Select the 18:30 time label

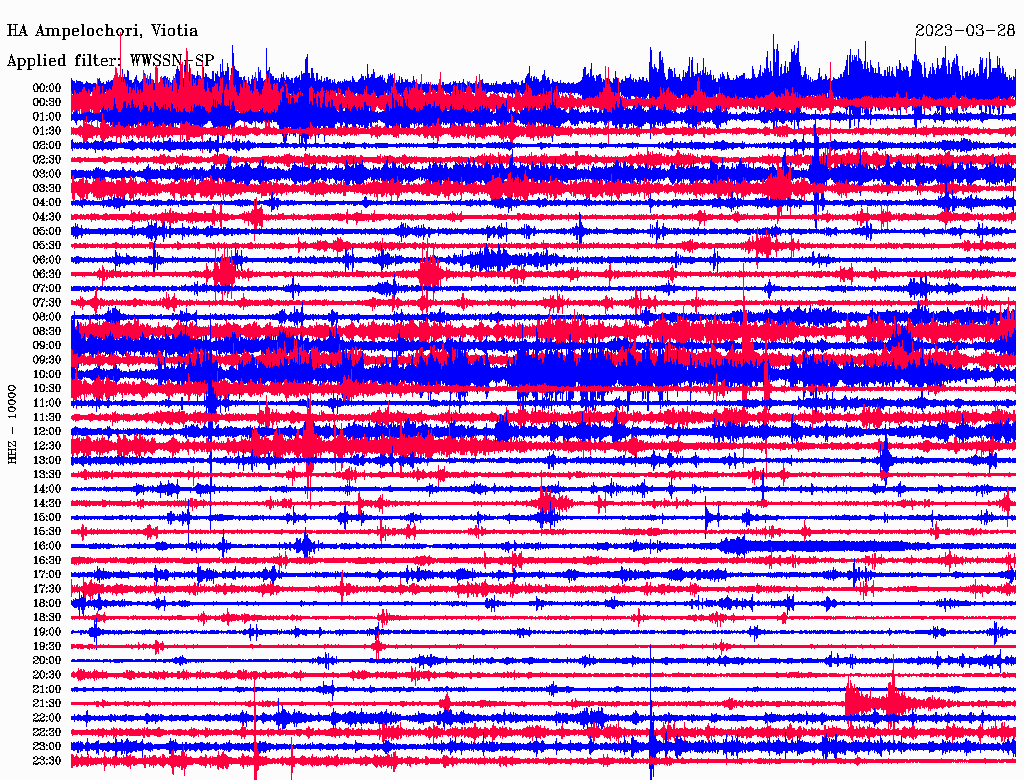point(47,617)
